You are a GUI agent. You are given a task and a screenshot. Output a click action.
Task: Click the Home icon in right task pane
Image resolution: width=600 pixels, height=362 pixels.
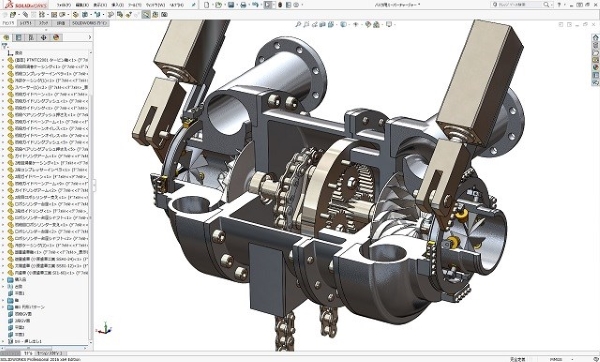click(595, 38)
